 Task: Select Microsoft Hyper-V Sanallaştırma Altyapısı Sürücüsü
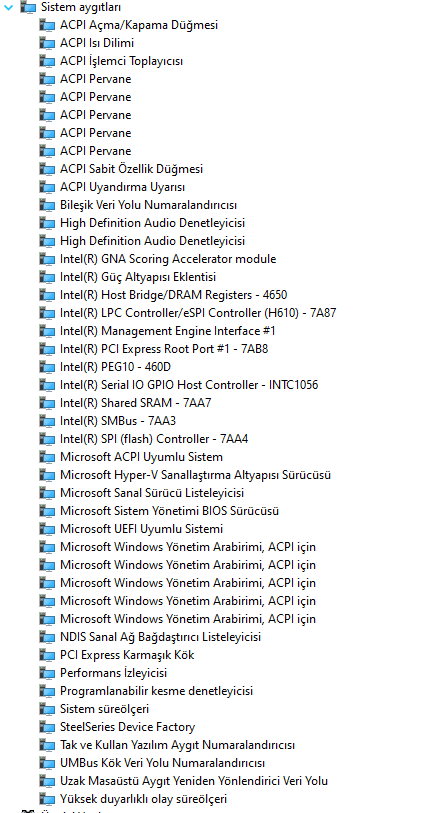[x=196, y=475]
